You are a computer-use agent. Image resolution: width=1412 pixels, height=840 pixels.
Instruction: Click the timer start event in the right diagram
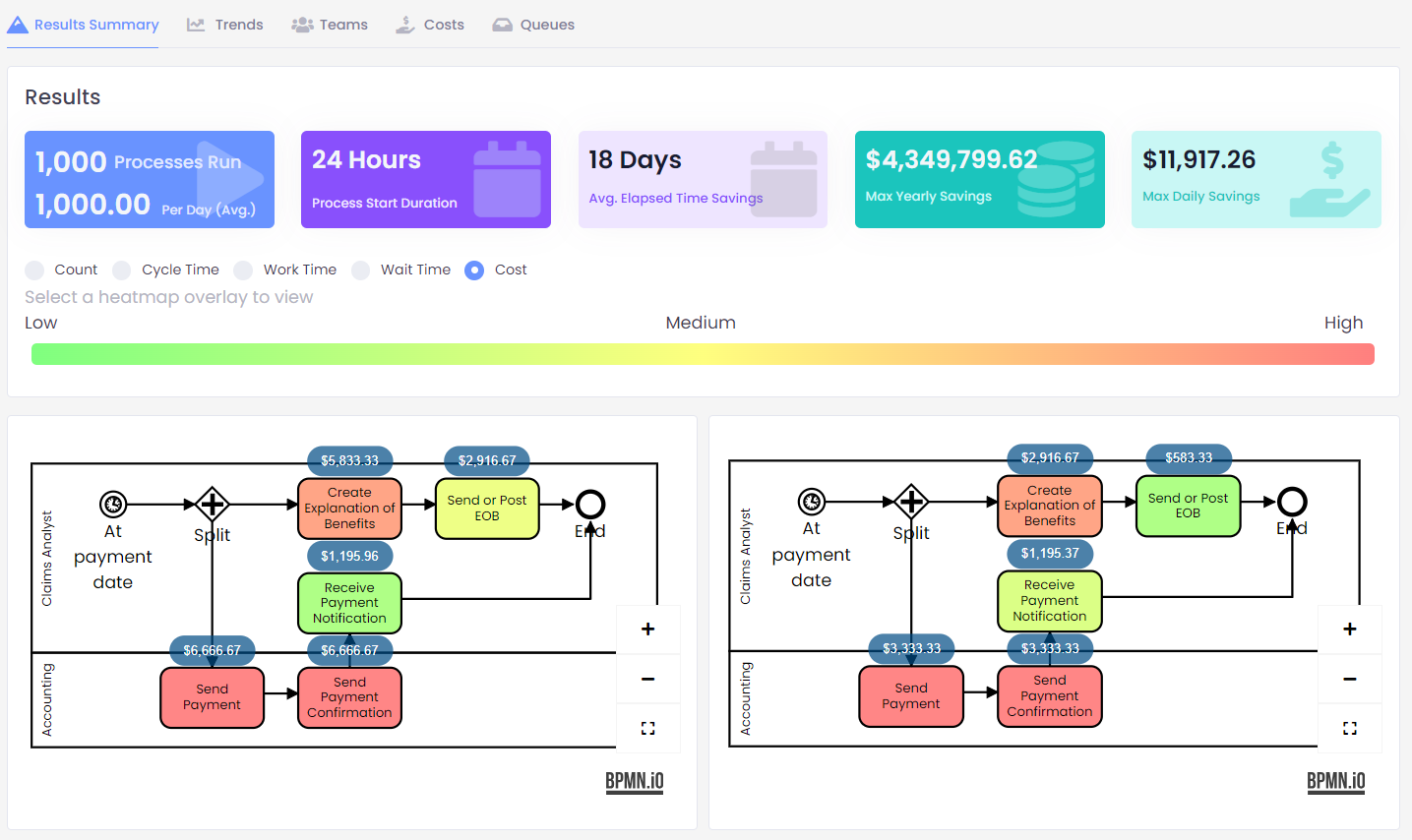[x=811, y=502]
